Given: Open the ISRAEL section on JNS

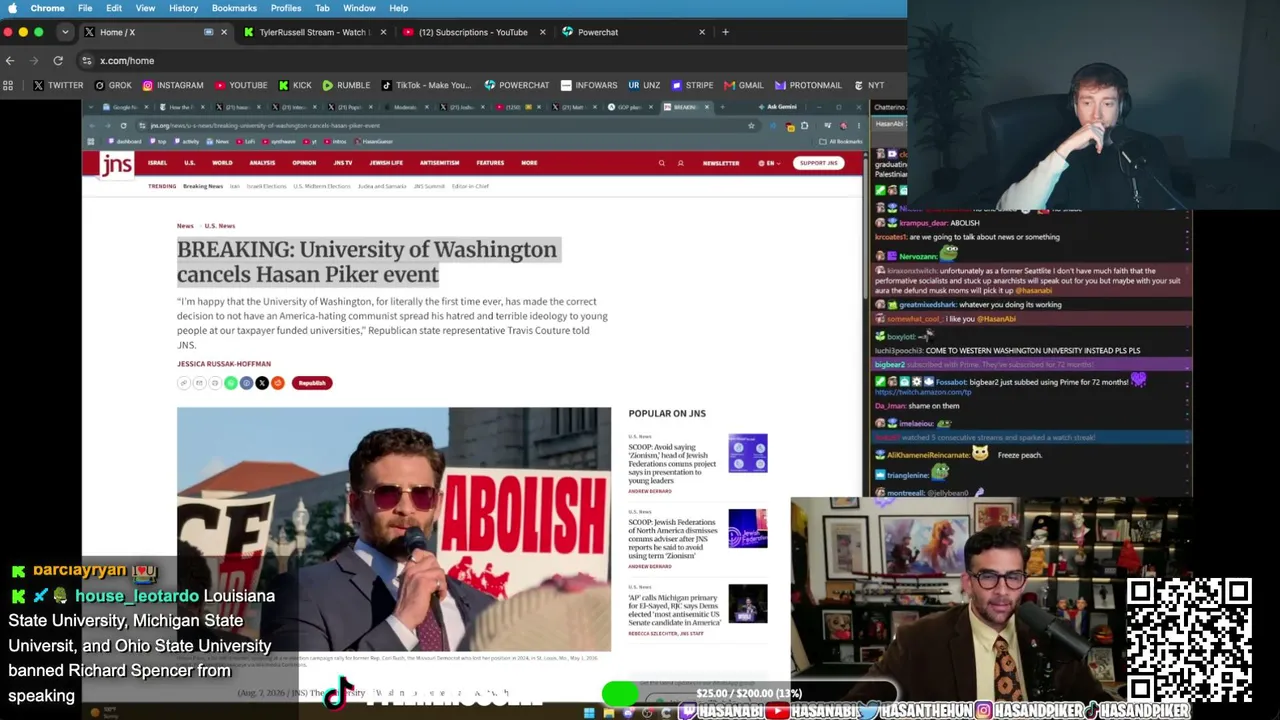Looking at the screenshot, I should (x=157, y=163).
